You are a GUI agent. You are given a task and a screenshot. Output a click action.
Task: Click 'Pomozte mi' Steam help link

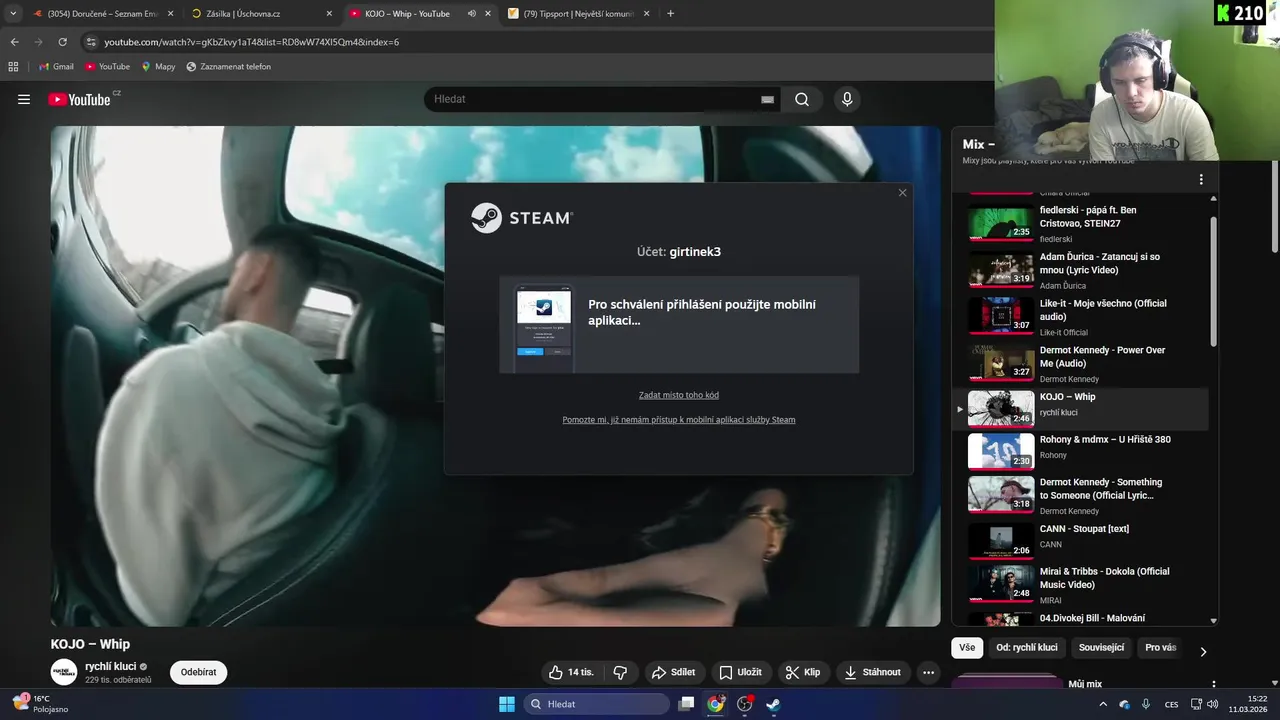[x=679, y=420]
